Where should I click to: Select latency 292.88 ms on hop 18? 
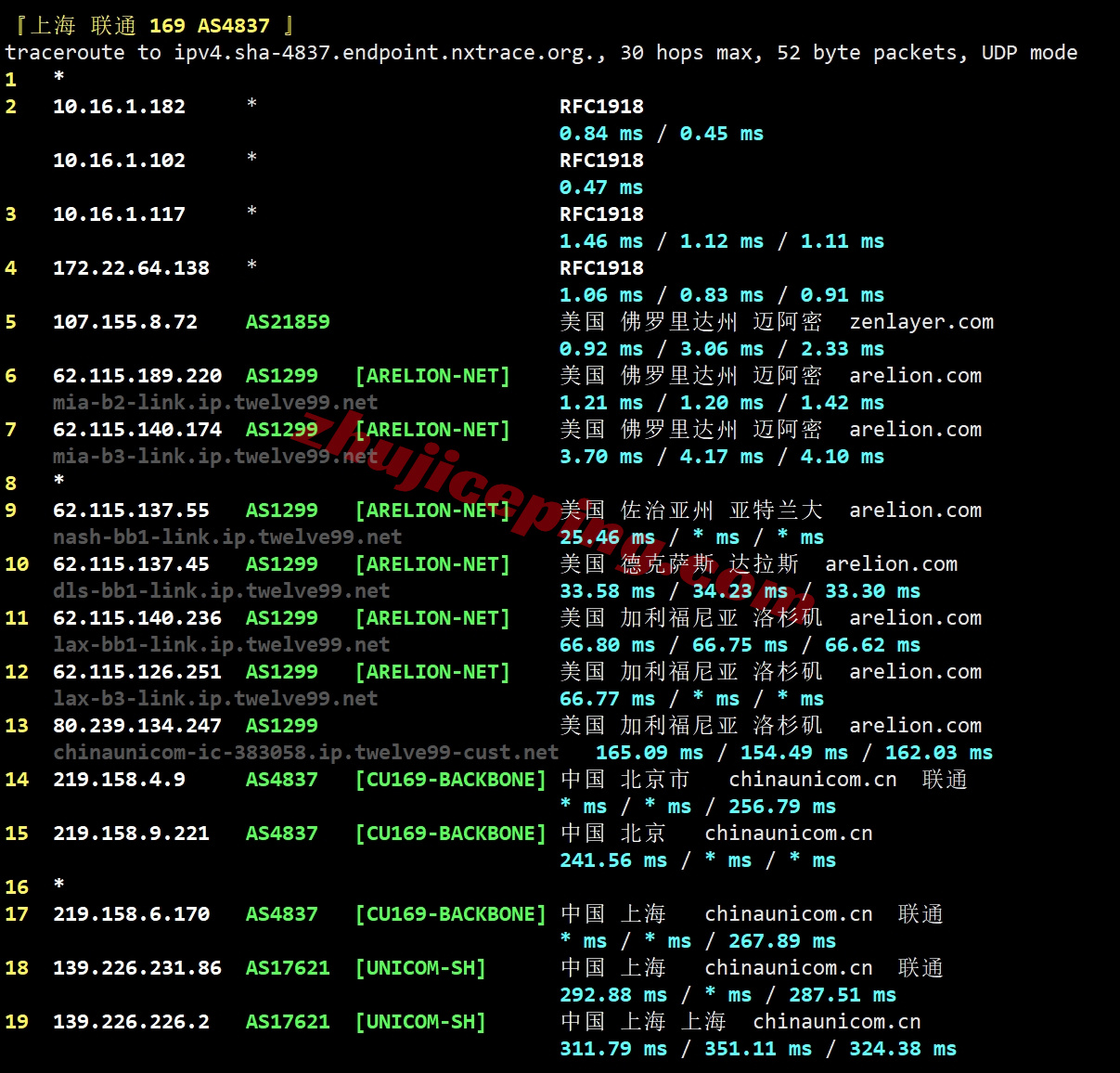tap(613, 995)
